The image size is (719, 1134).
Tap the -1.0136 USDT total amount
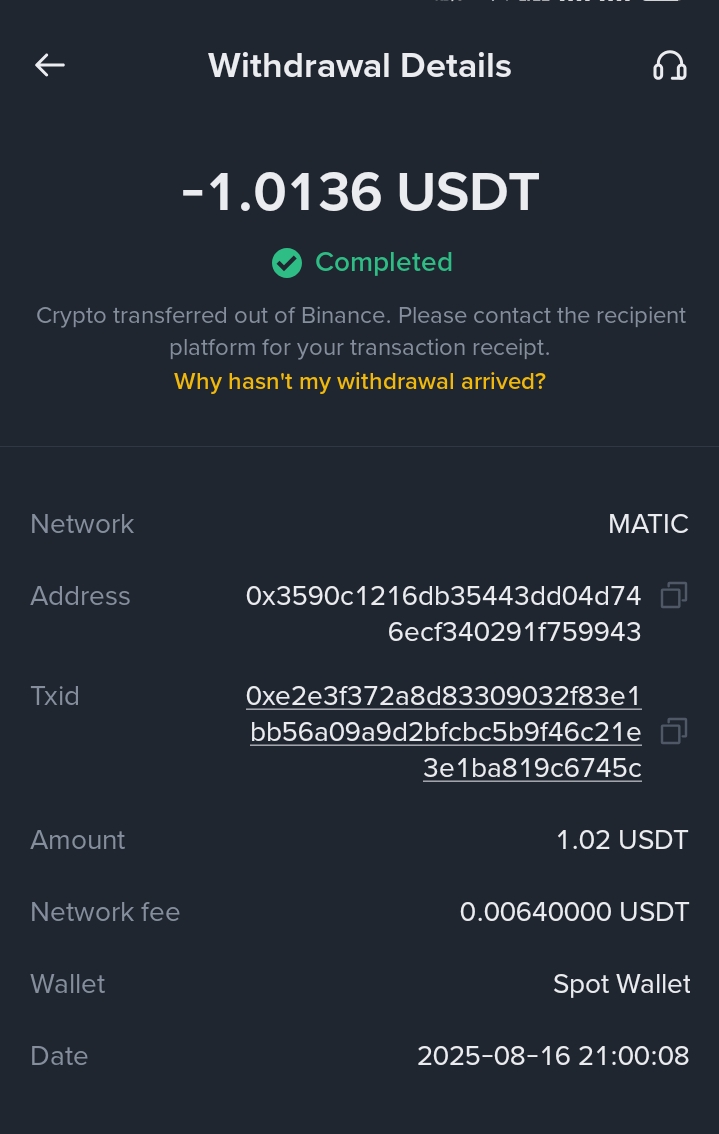coord(360,192)
